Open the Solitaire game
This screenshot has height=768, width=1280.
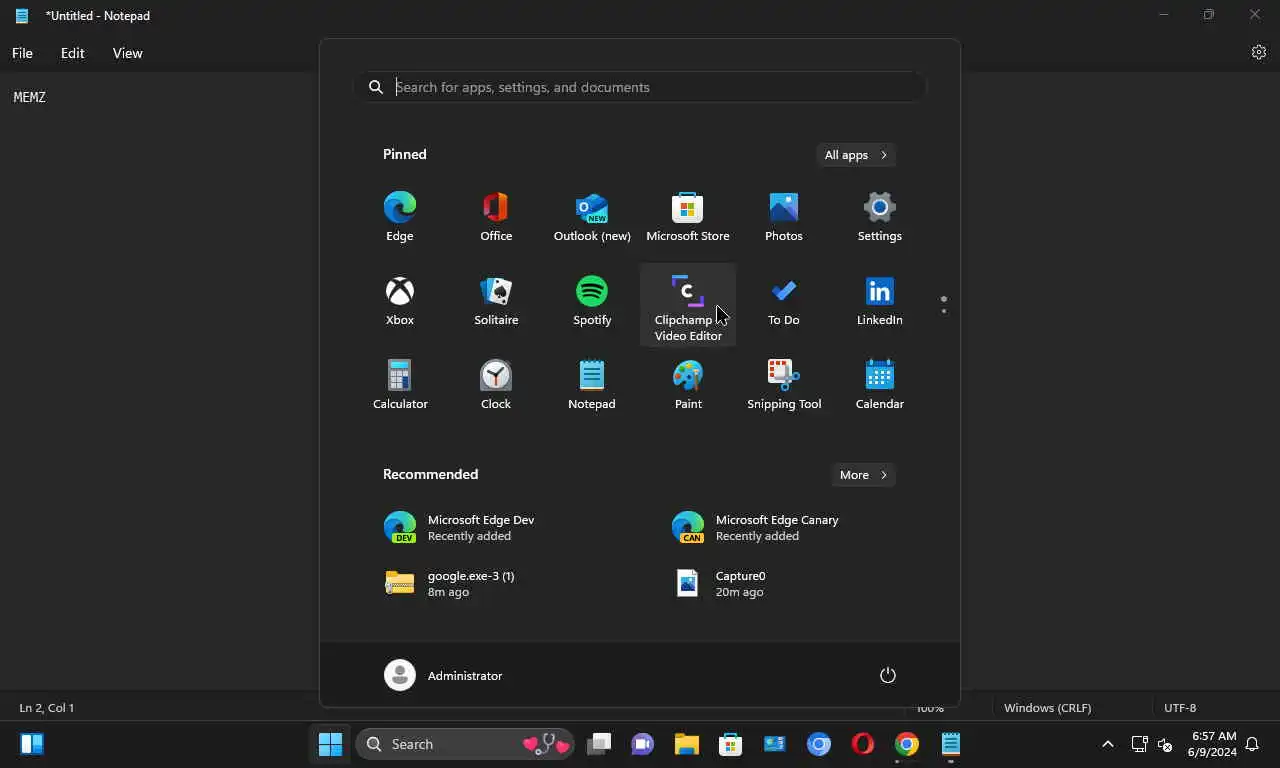pyautogui.click(x=496, y=301)
